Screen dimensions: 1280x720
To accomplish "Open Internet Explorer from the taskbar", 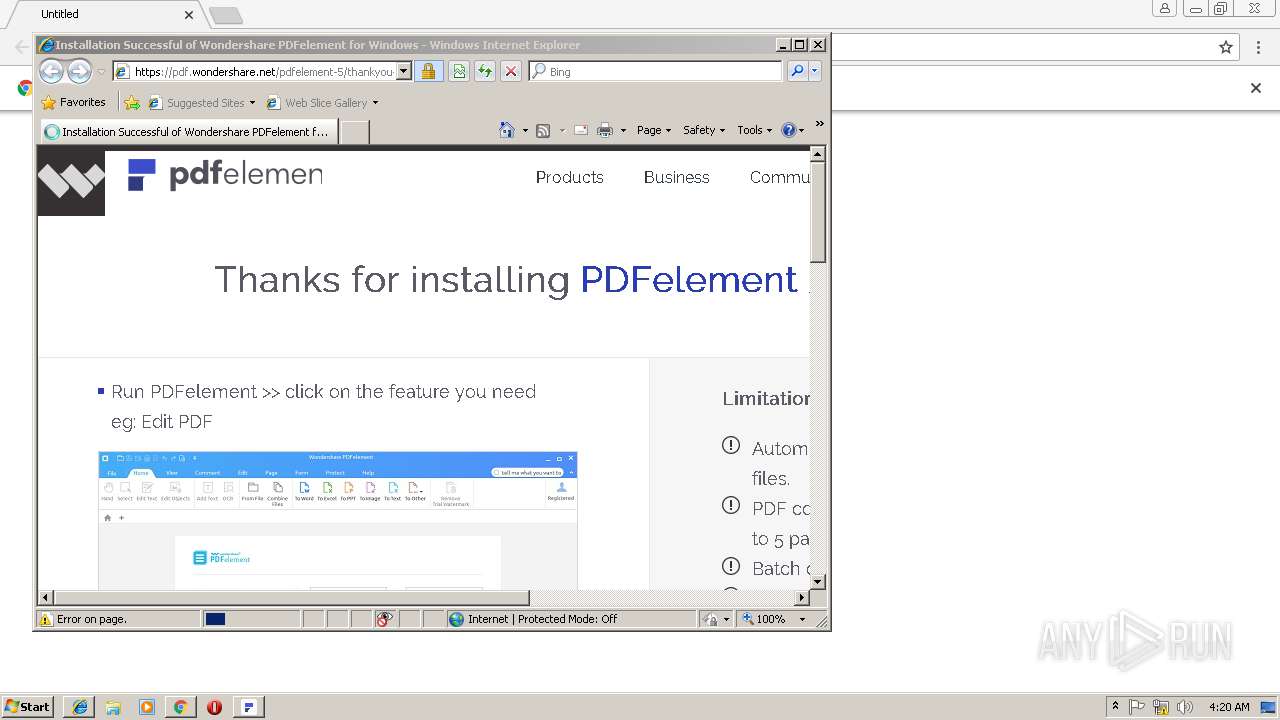I will [80, 707].
